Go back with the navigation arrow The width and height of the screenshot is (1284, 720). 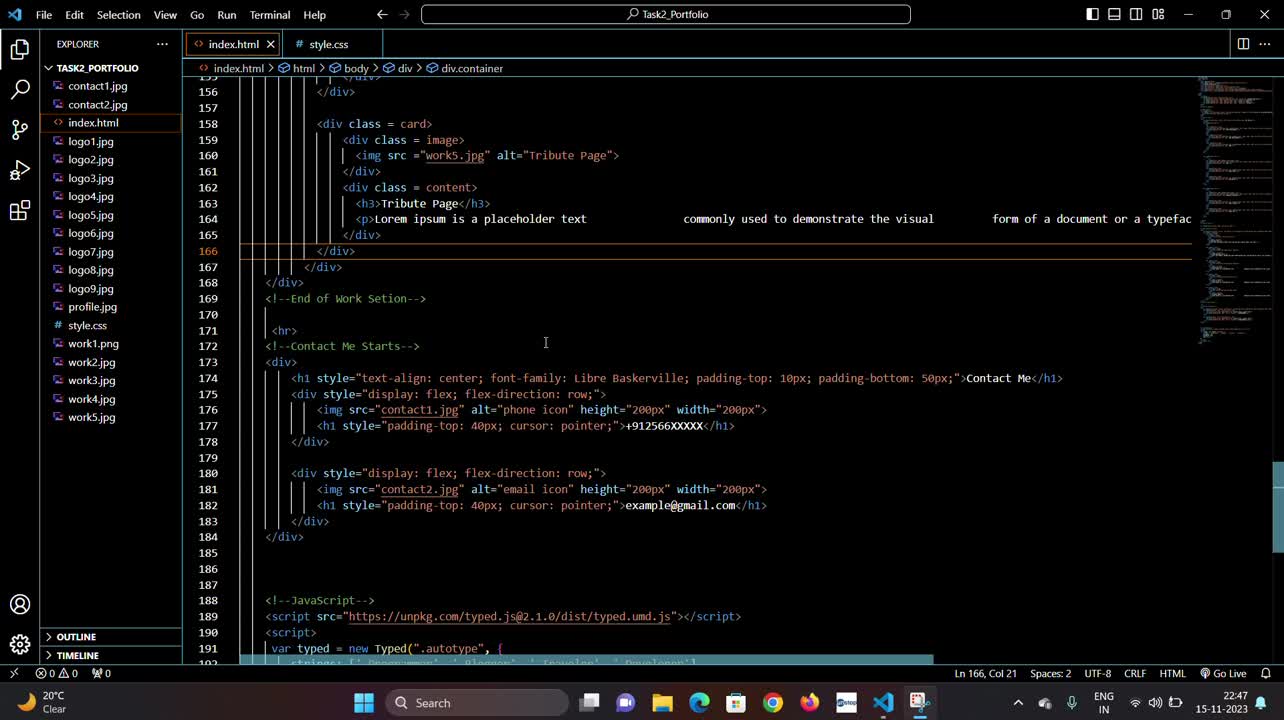(382, 14)
